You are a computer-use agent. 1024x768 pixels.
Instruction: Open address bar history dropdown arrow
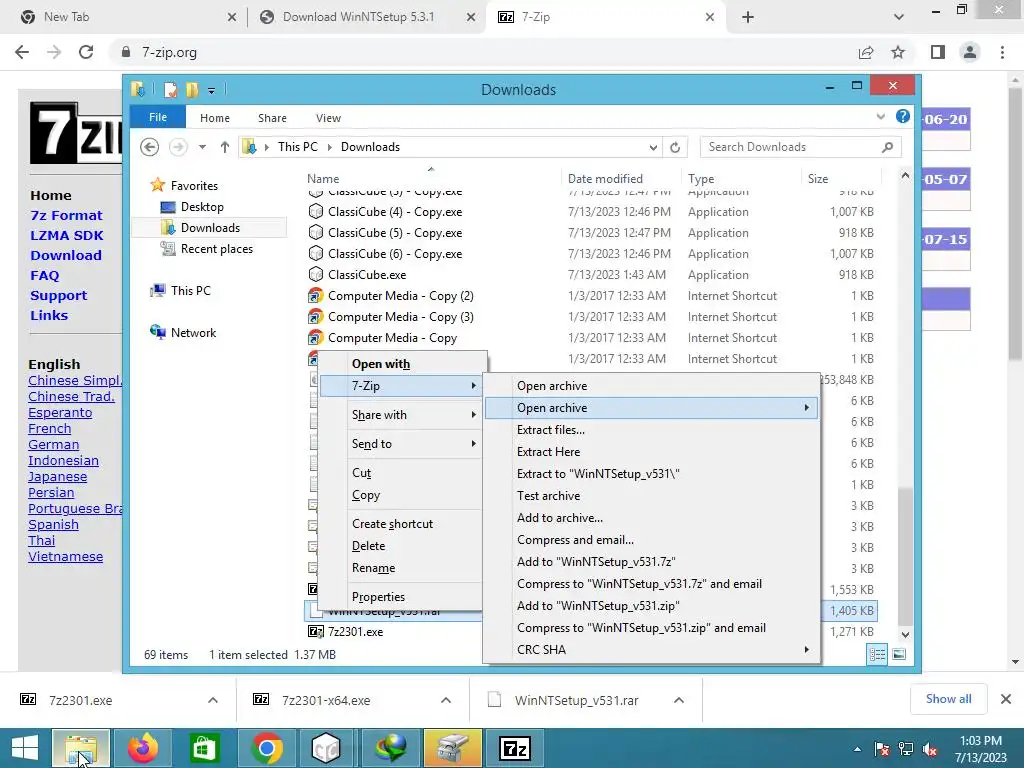(x=653, y=147)
